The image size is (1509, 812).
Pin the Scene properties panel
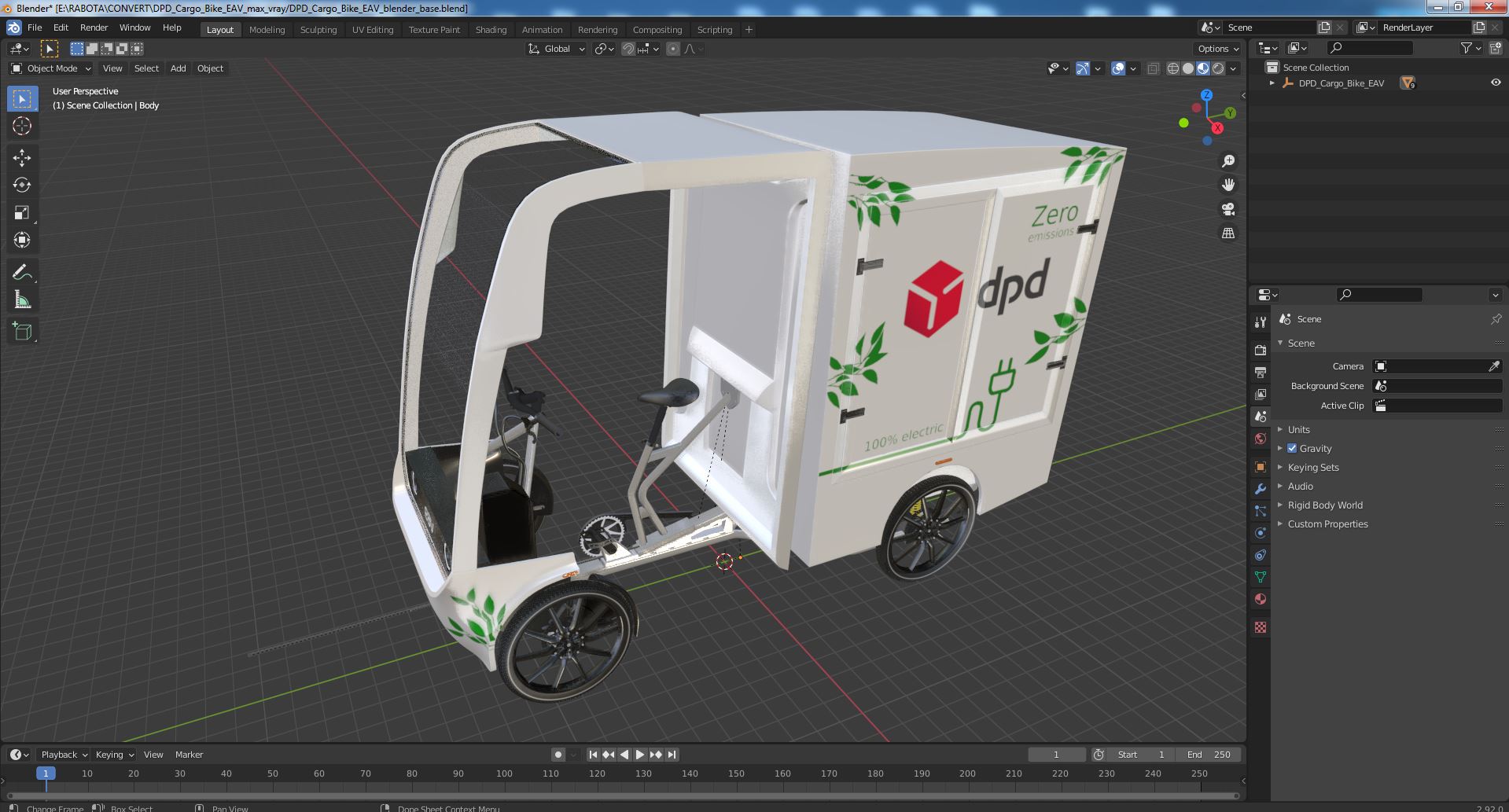coord(1495,319)
